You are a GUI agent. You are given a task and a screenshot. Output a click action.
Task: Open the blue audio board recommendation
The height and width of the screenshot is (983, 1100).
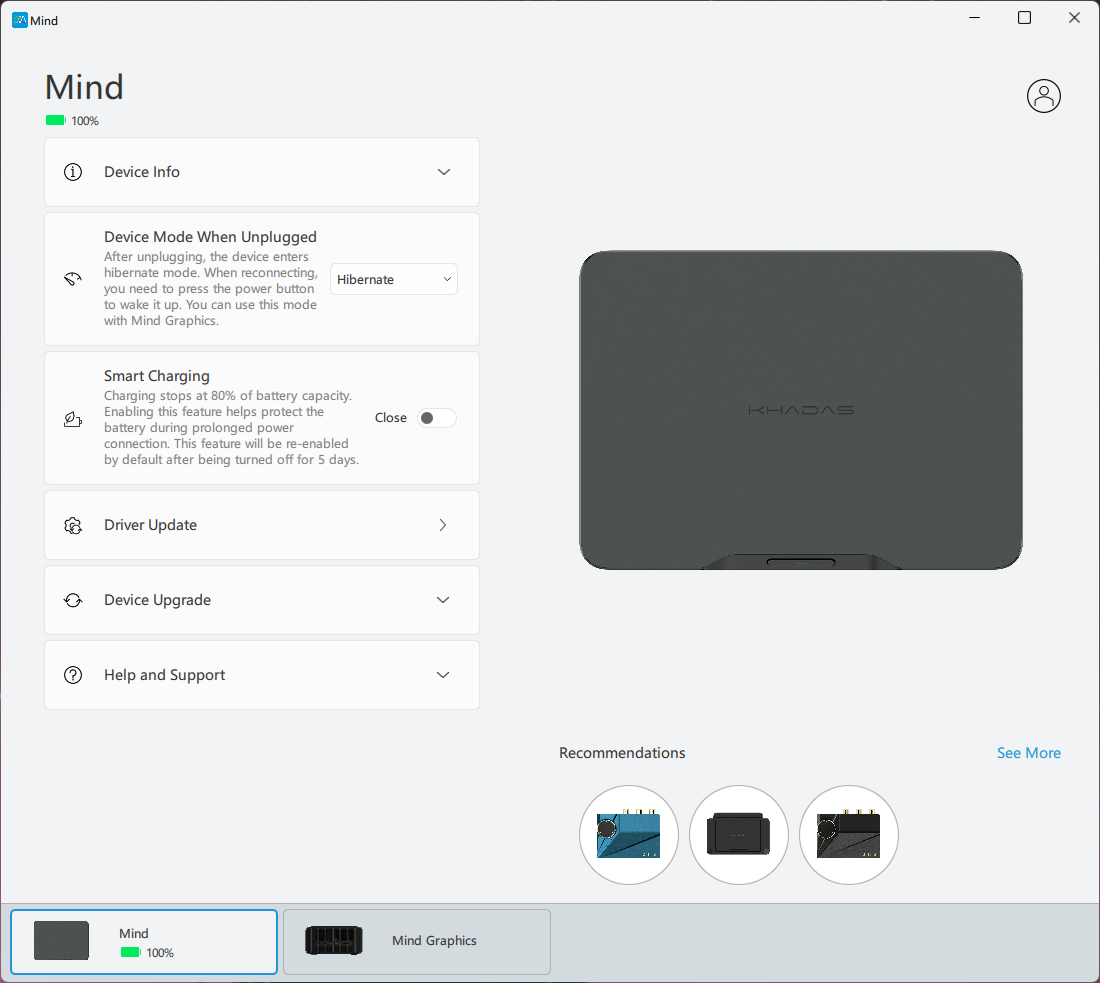pos(629,835)
